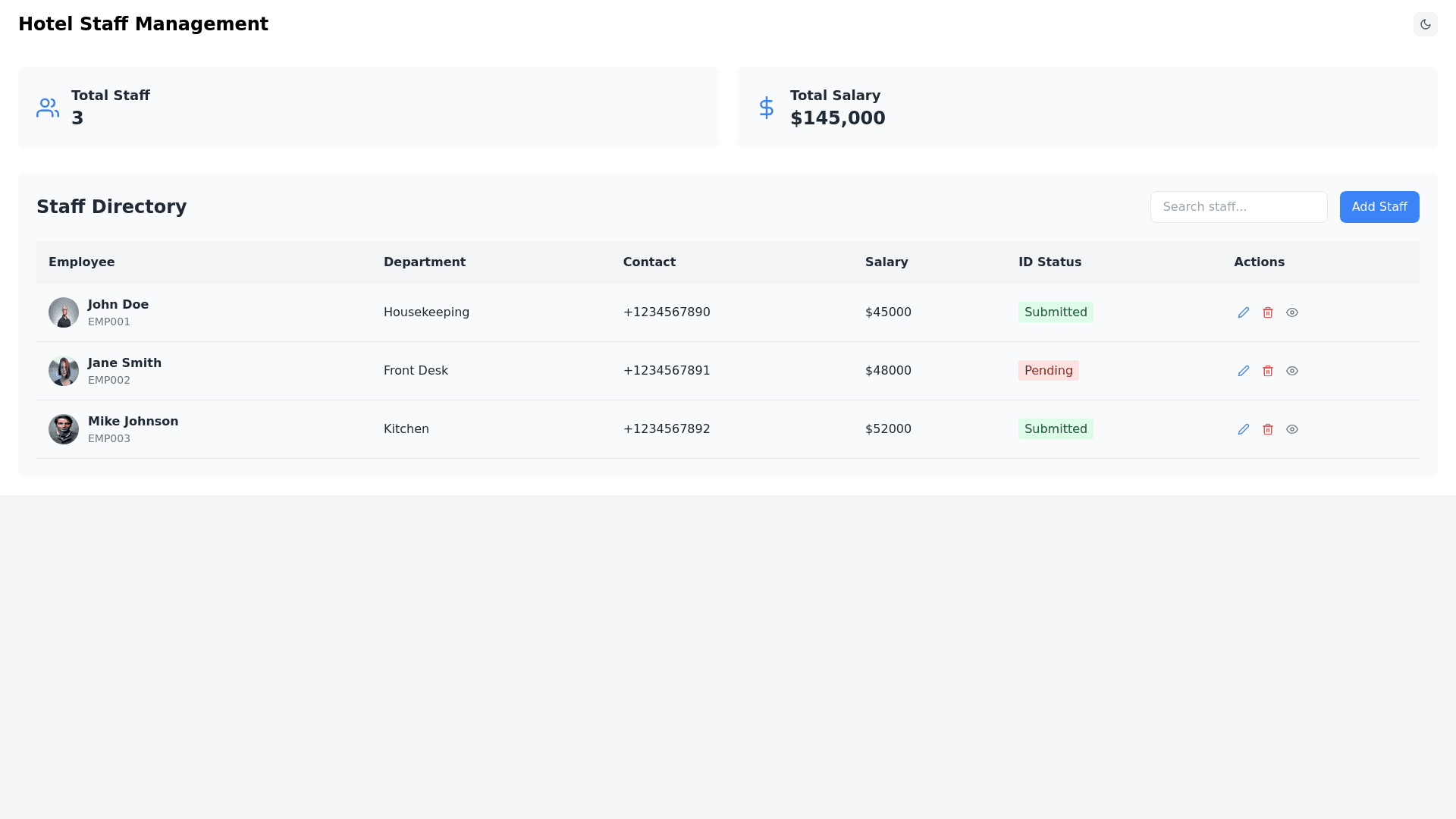
Task: Click Submitted badge in John Doe row
Action: coord(1056,312)
